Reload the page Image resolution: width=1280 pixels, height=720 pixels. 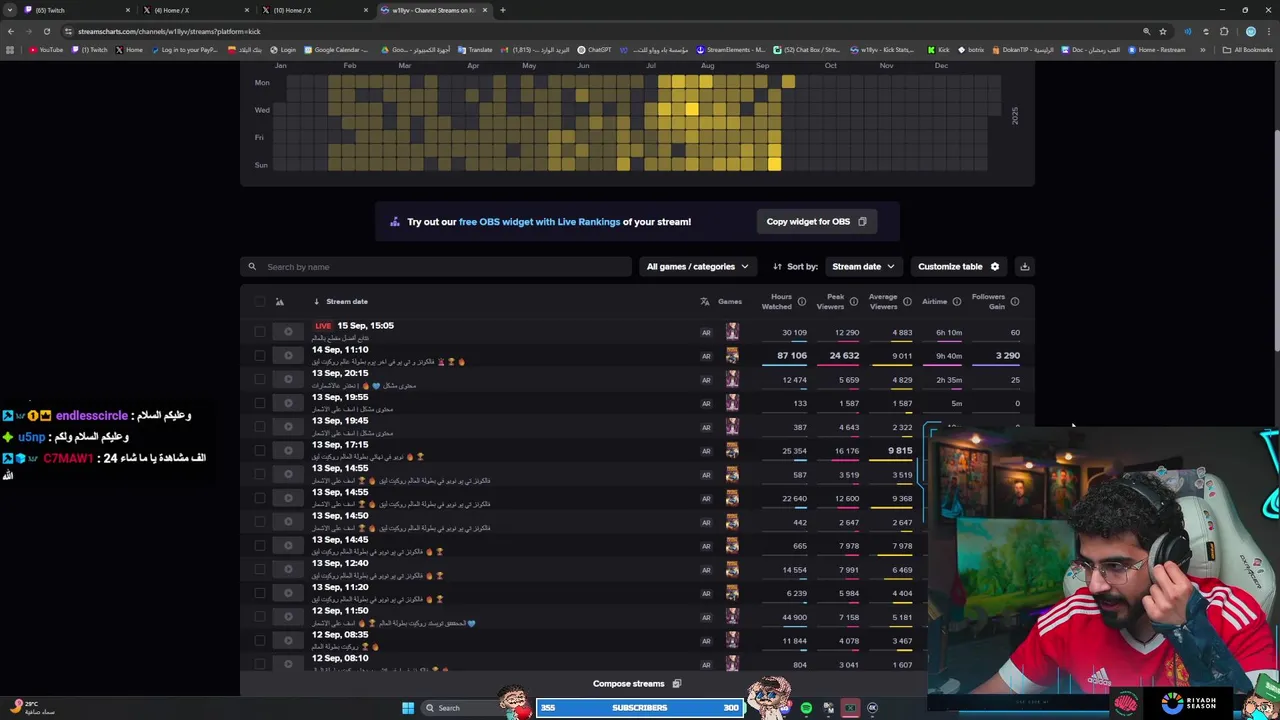pyautogui.click(x=46, y=31)
